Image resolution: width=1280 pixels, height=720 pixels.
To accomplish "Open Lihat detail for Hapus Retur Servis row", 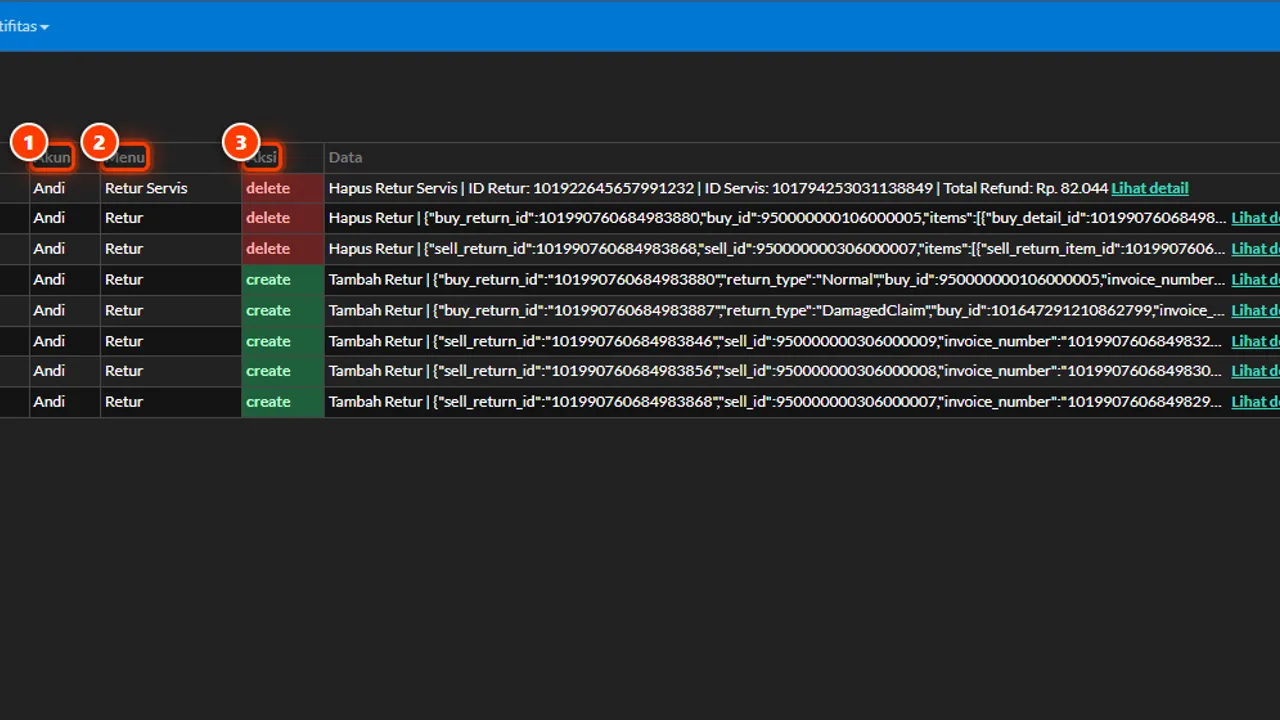I will (x=1150, y=188).
